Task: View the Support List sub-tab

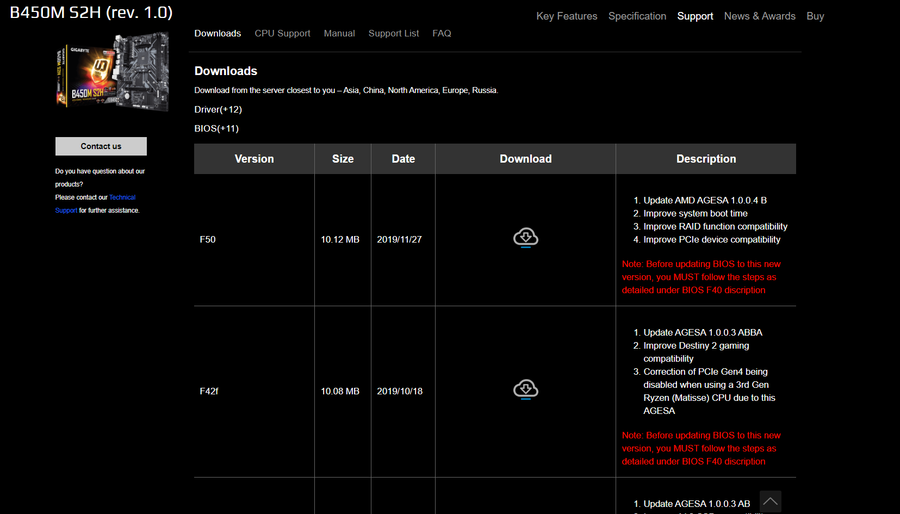Action: [x=394, y=33]
